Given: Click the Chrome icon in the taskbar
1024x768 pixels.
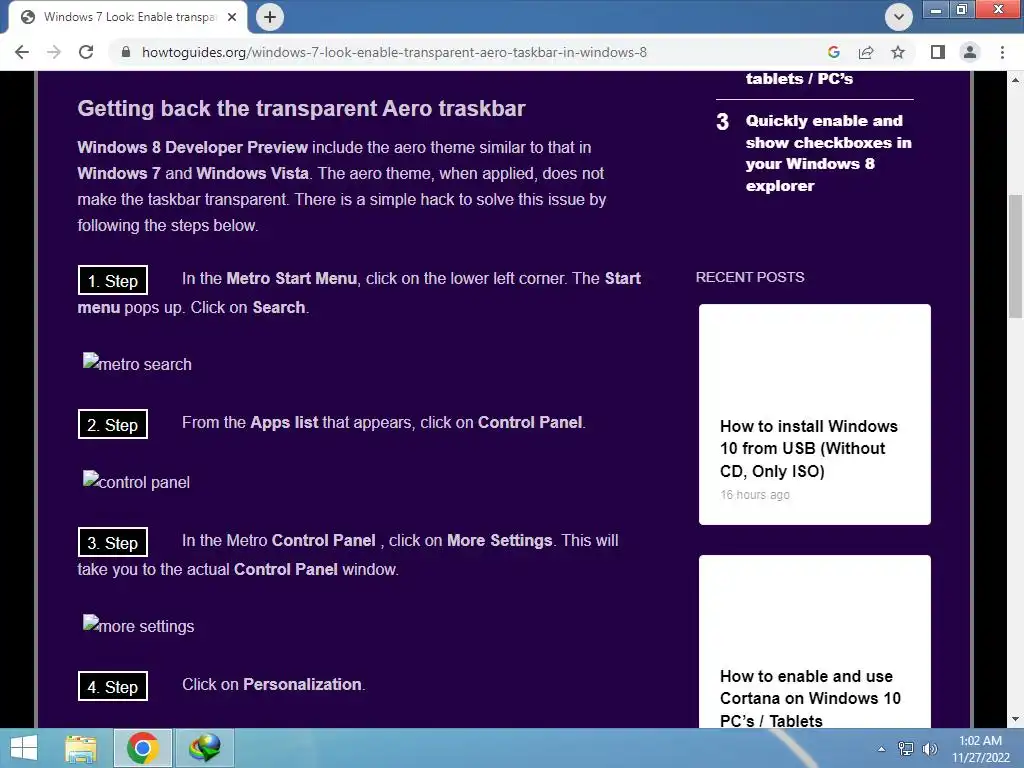Looking at the screenshot, I should pos(143,748).
